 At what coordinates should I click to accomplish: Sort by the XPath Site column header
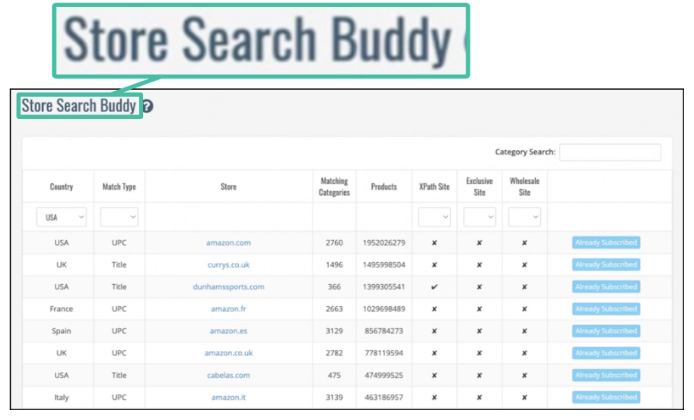pyautogui.click(x=434, y=187)
